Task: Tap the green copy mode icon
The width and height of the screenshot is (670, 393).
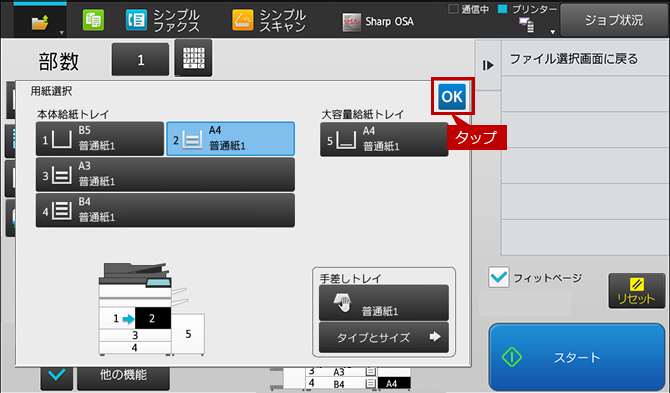Action: tap(93, 20)
